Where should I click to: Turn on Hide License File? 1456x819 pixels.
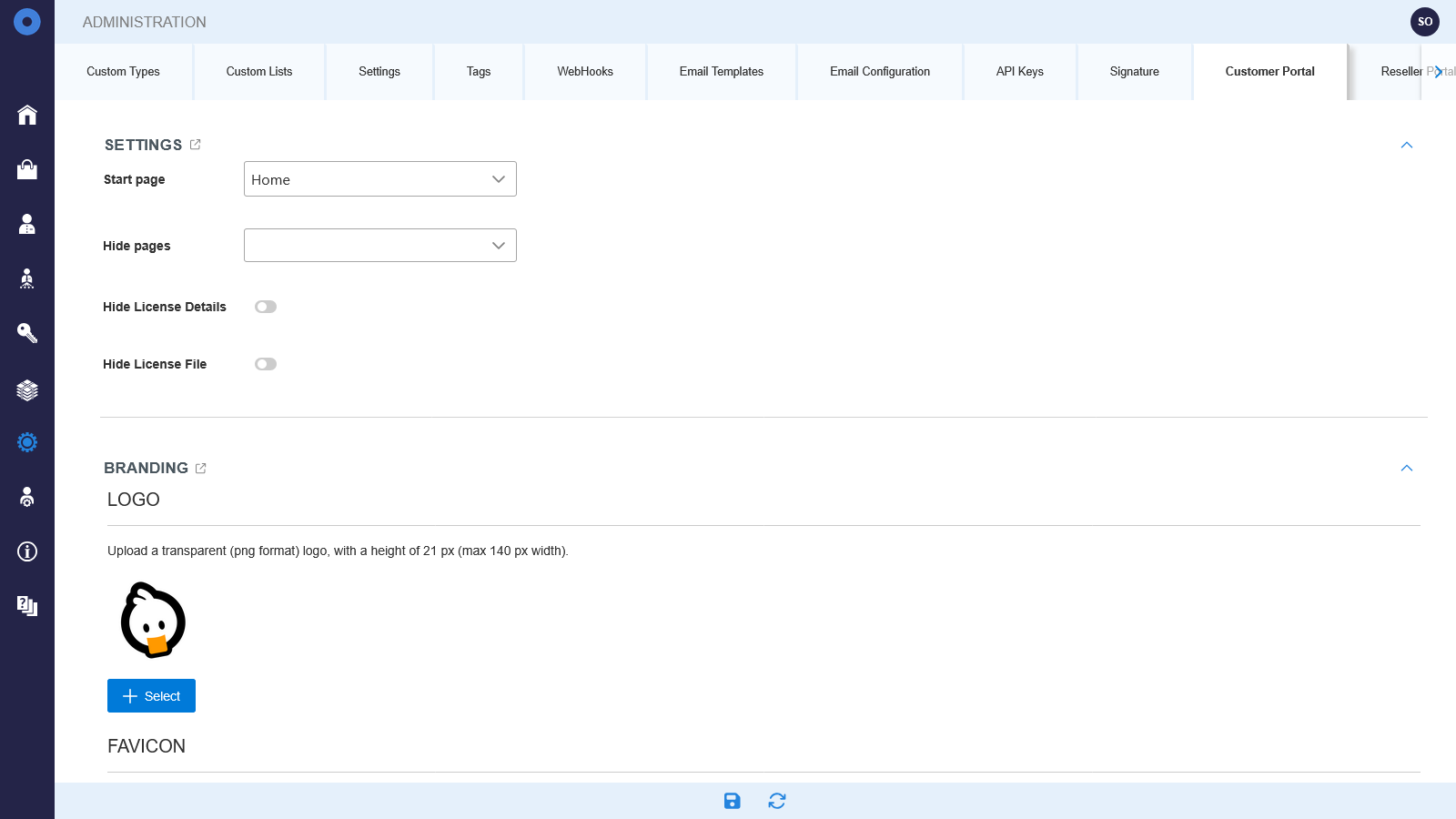pos(266,364)
